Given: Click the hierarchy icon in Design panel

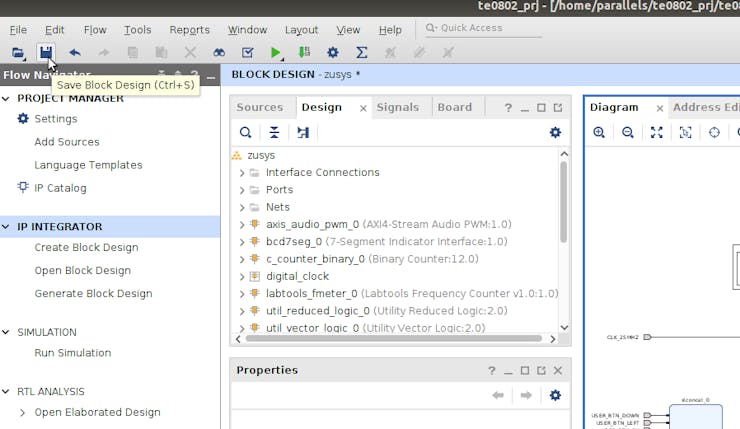Looking at the screenshot, I should pos(303,132).
